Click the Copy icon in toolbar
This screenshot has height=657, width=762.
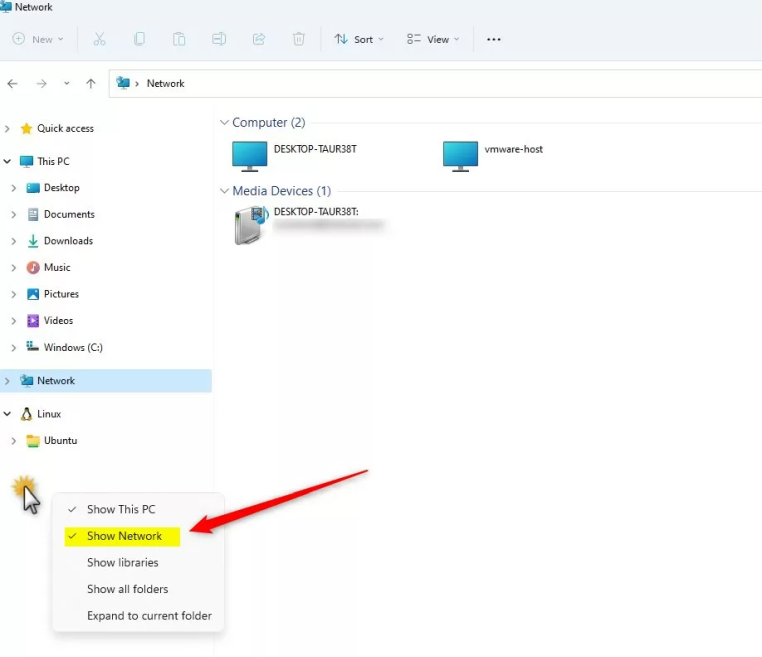tap(139, 39)
